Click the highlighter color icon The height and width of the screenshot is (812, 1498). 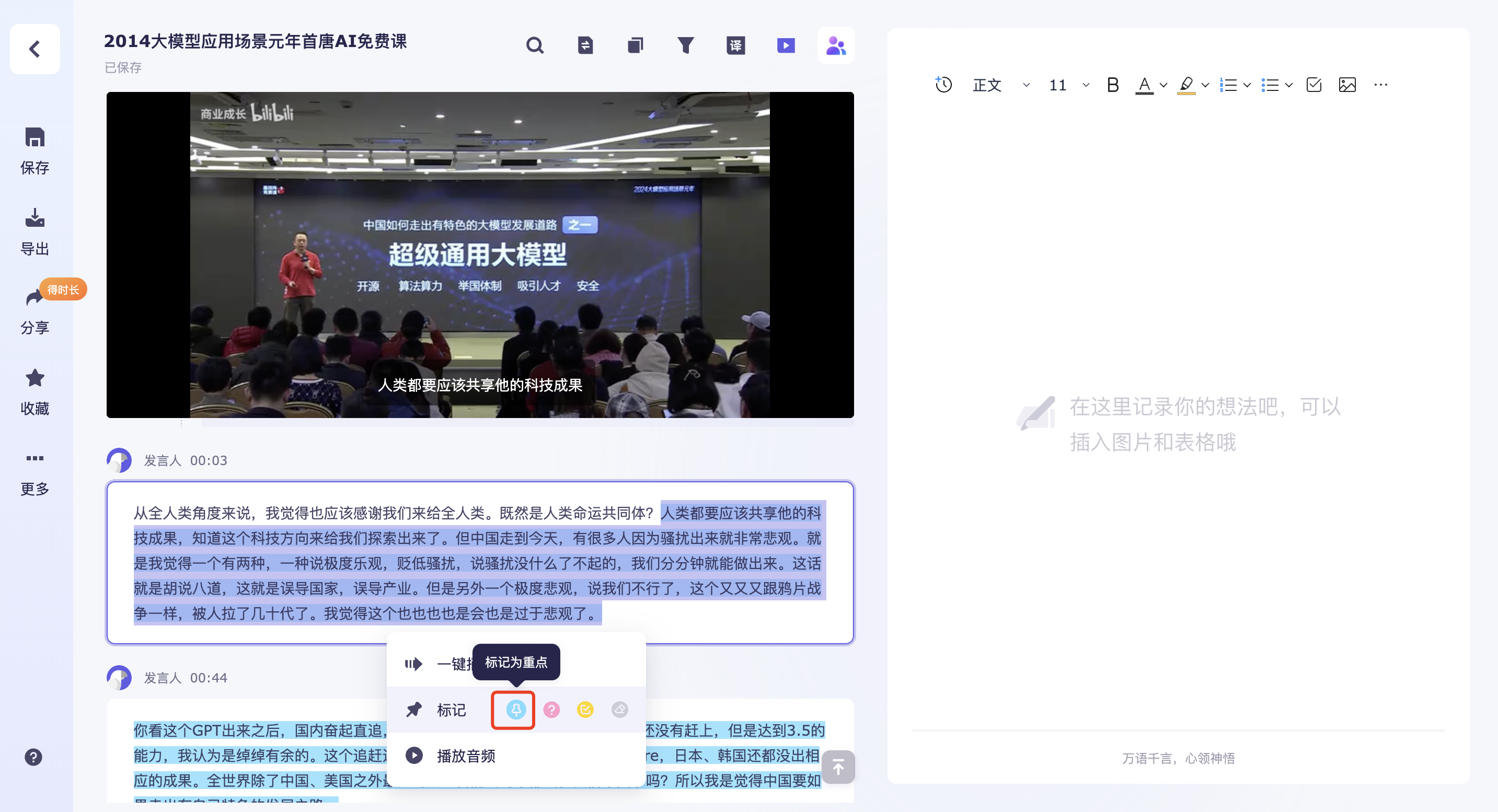pos(1186,85)
